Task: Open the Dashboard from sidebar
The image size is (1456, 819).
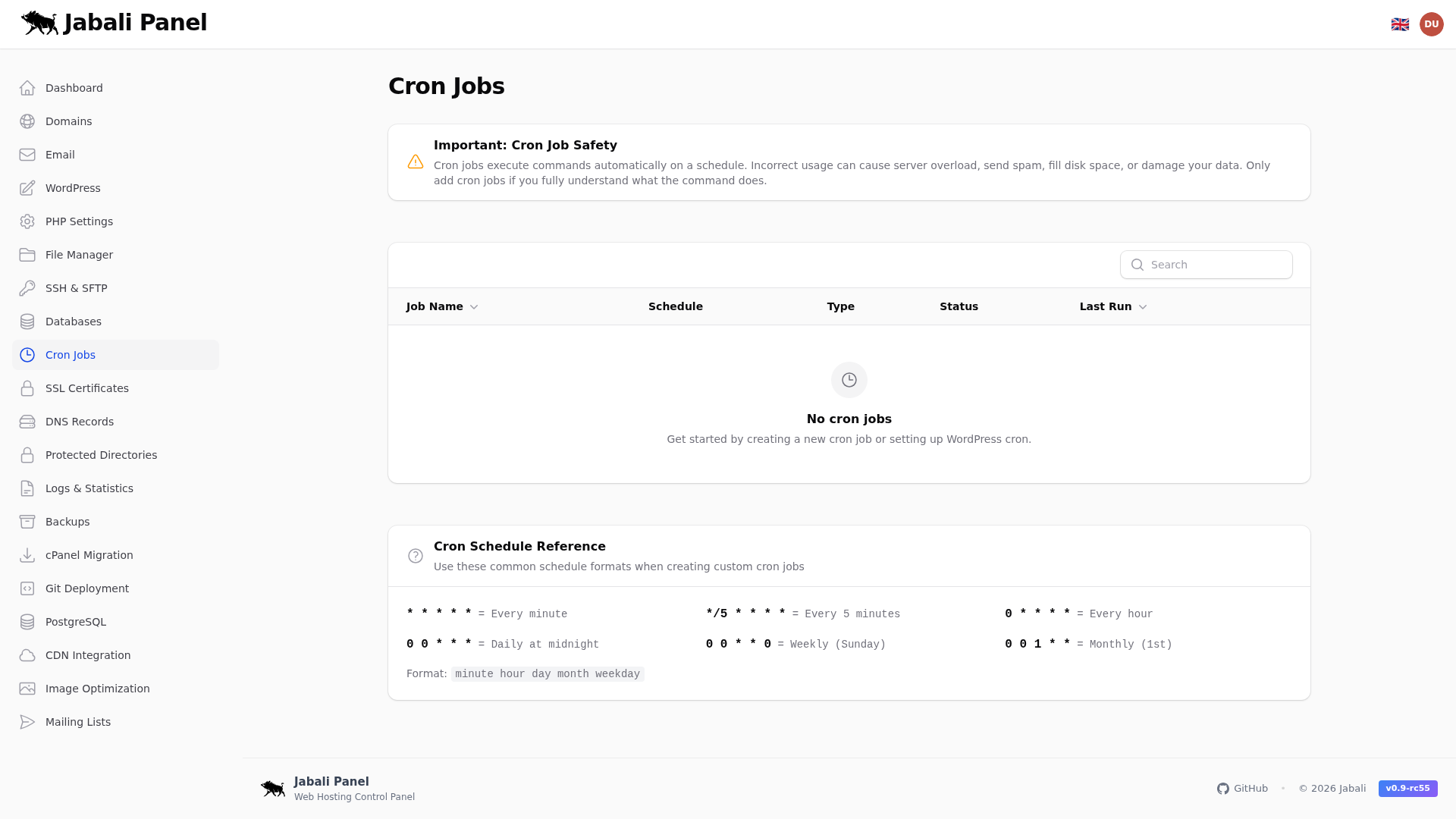Action: click(x=74, y=88)
